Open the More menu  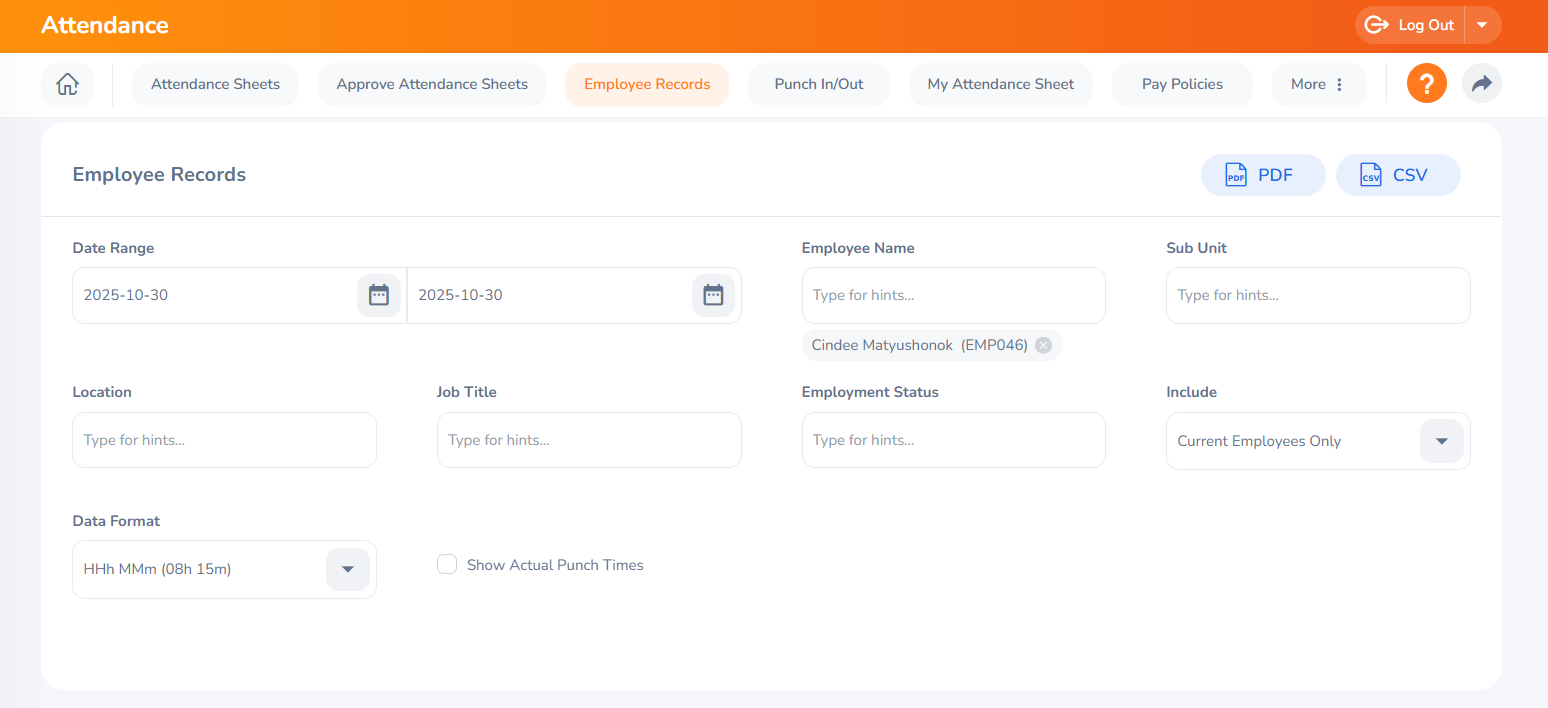pos(1318,84)
